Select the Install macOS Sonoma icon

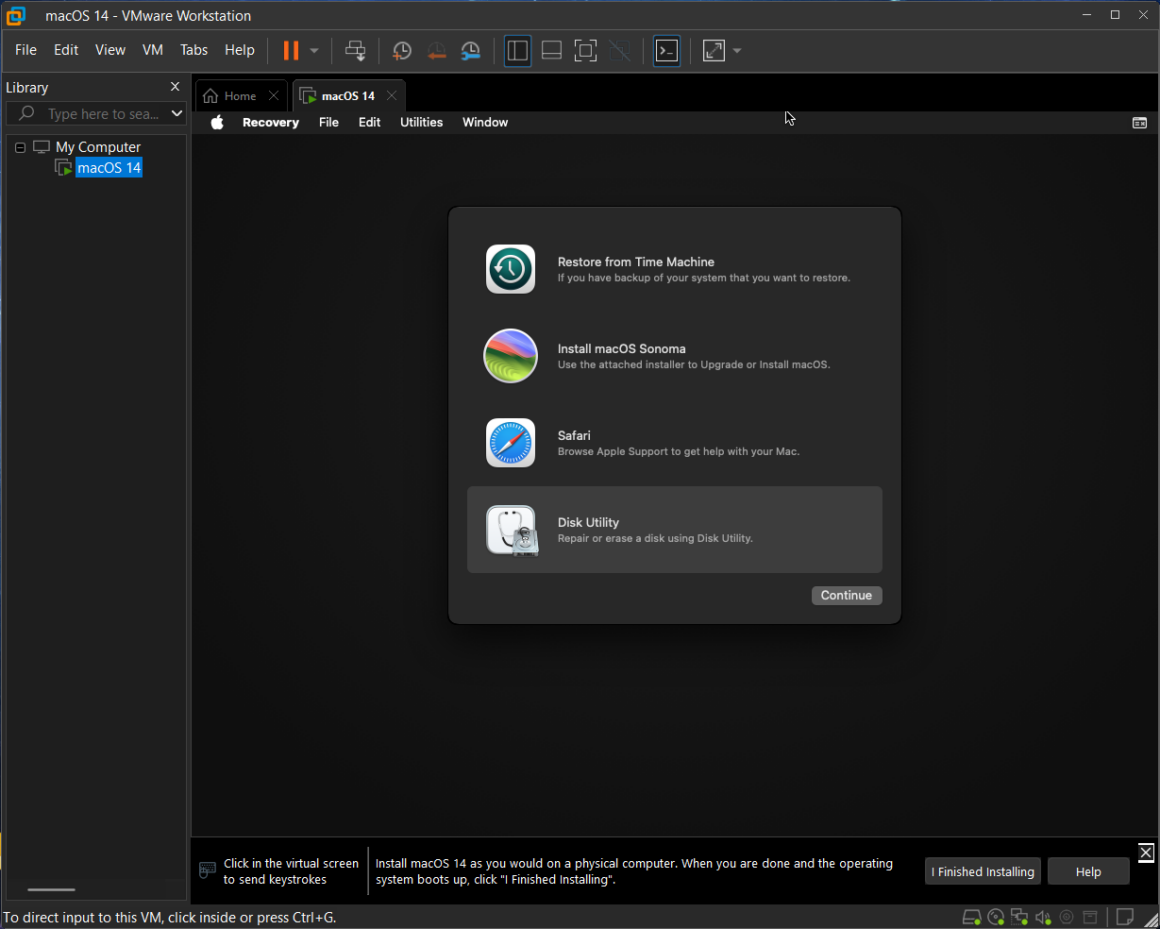coord(510,356)
